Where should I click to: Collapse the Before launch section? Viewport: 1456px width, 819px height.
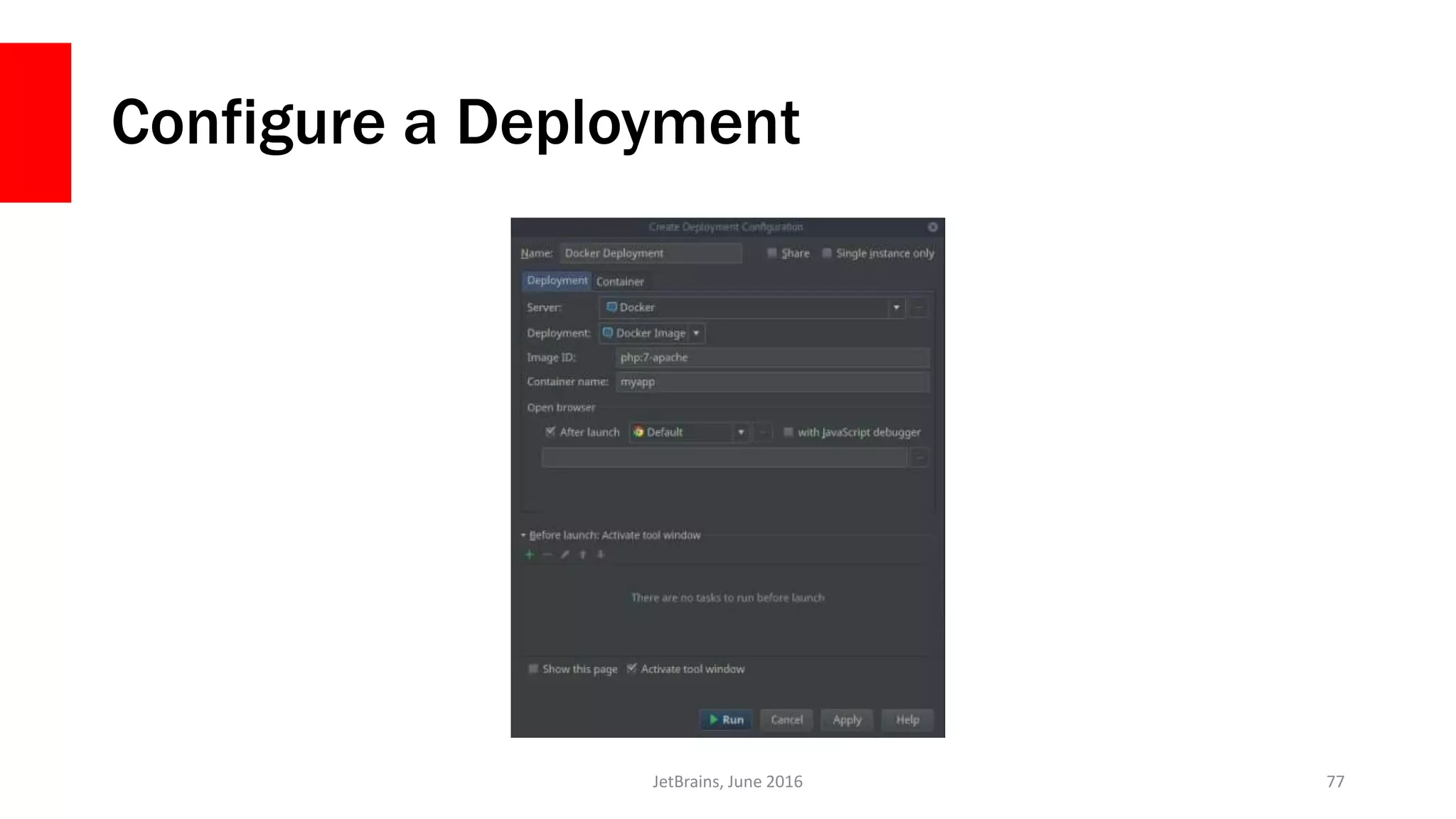coord(523,535)
